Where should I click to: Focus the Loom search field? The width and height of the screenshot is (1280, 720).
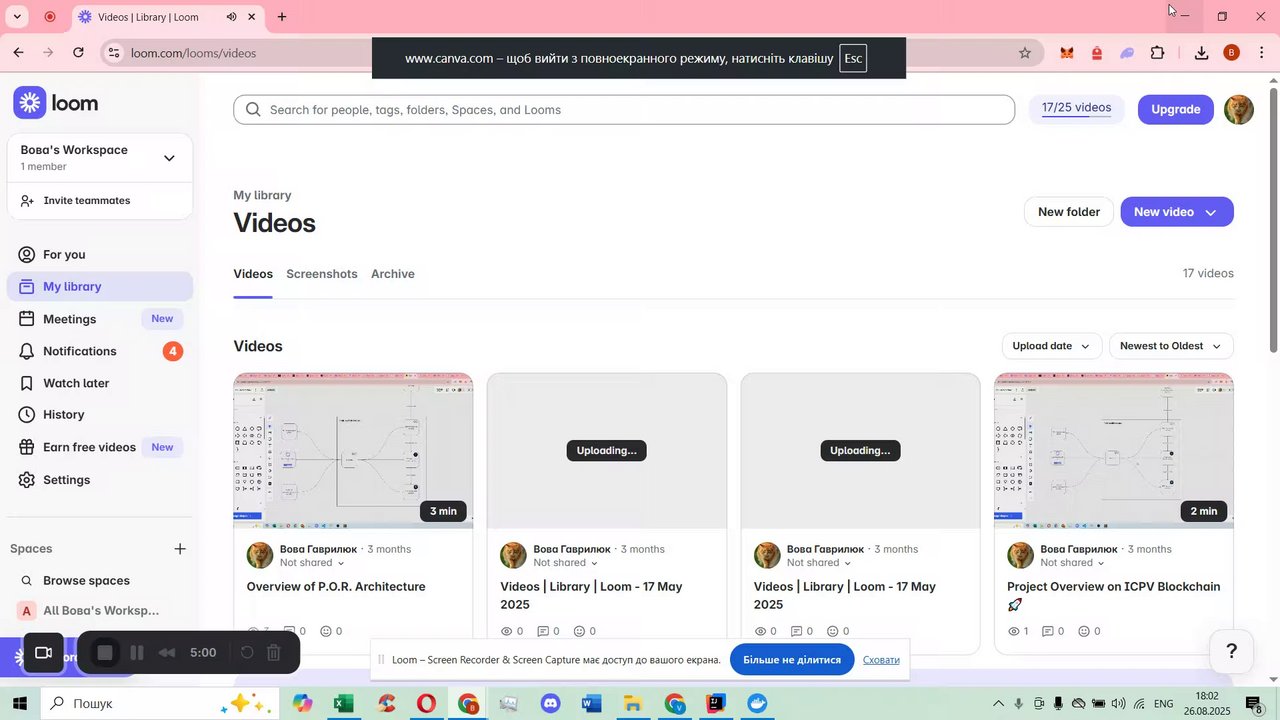[624, 110]
